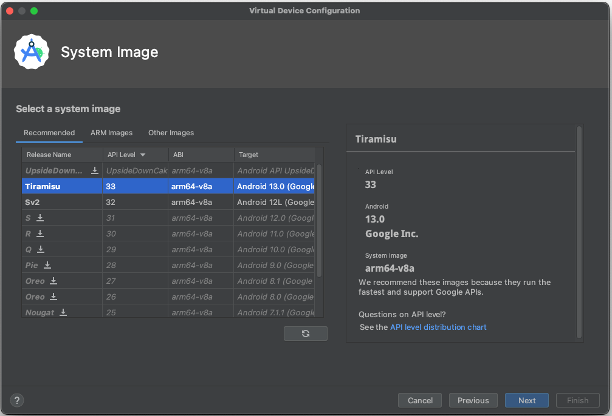
Task: Download the Pie system image
Action: point(47,265)
